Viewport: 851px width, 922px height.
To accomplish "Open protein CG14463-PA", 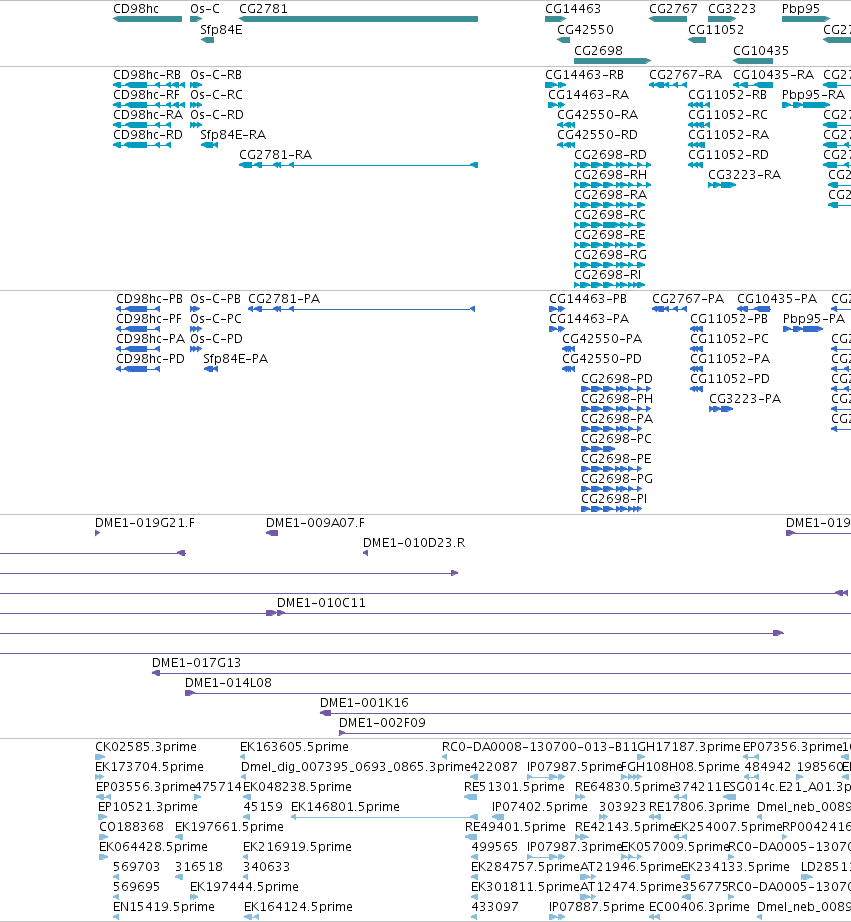I will pyautogui.click(x=557, y=329).
